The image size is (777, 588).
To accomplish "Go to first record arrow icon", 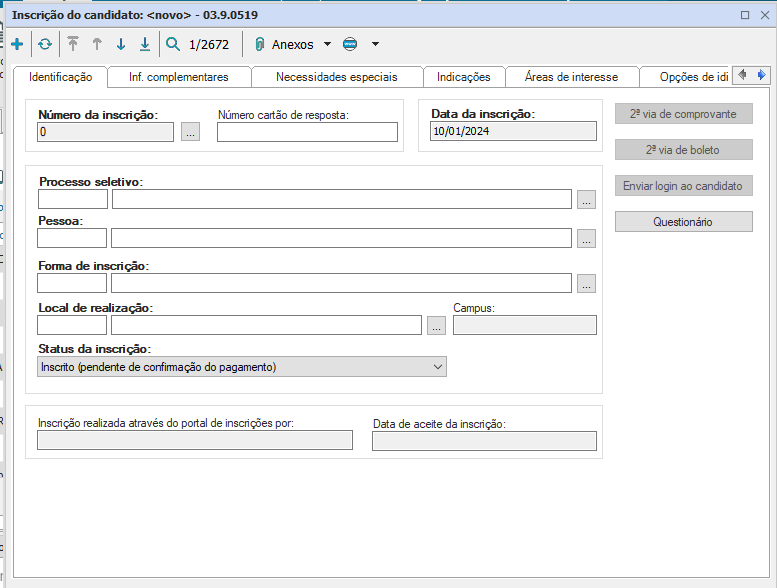I will [73, 44].
